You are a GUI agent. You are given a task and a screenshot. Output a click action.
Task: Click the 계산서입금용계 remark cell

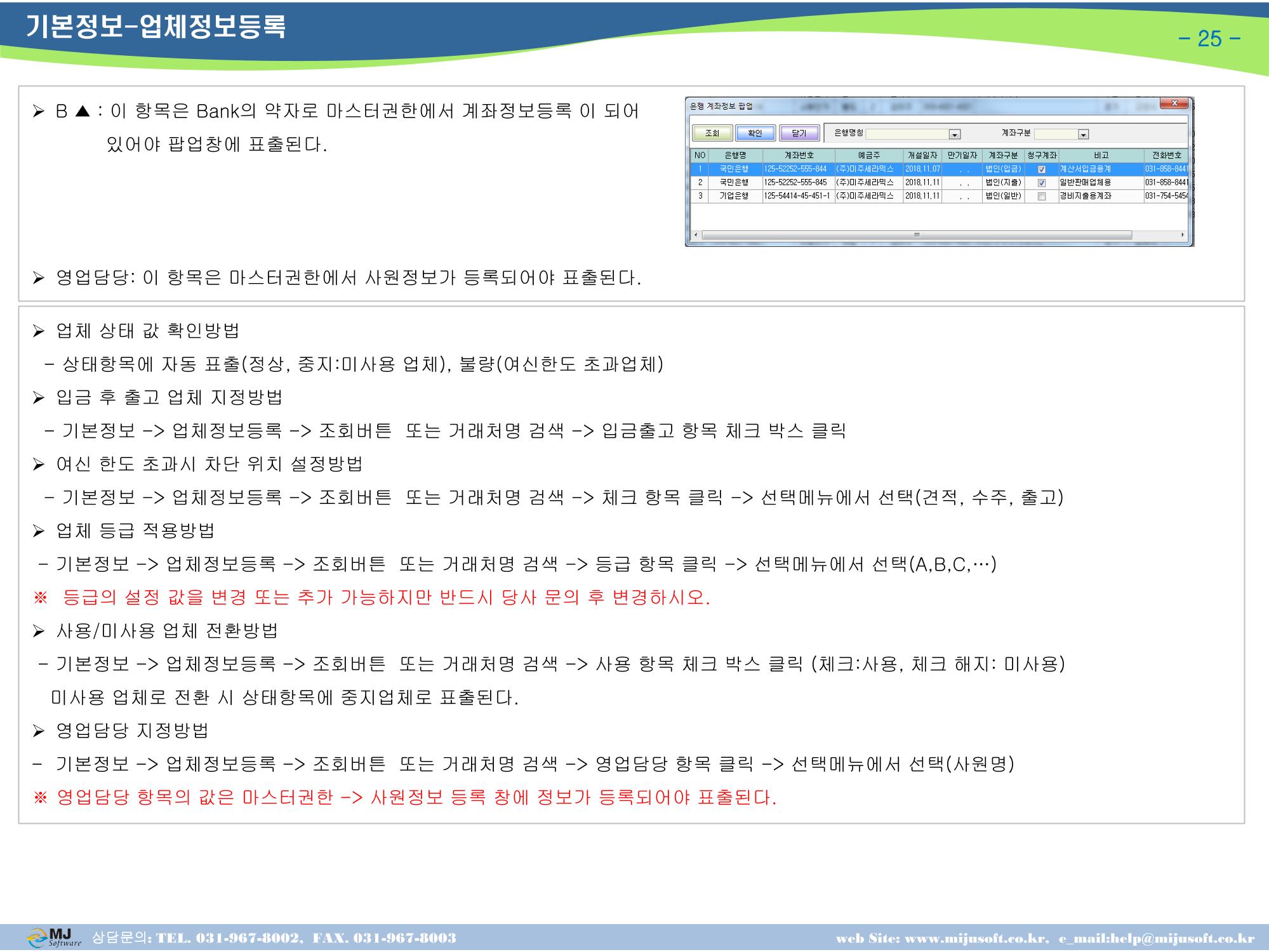[x=1101, y=169]
